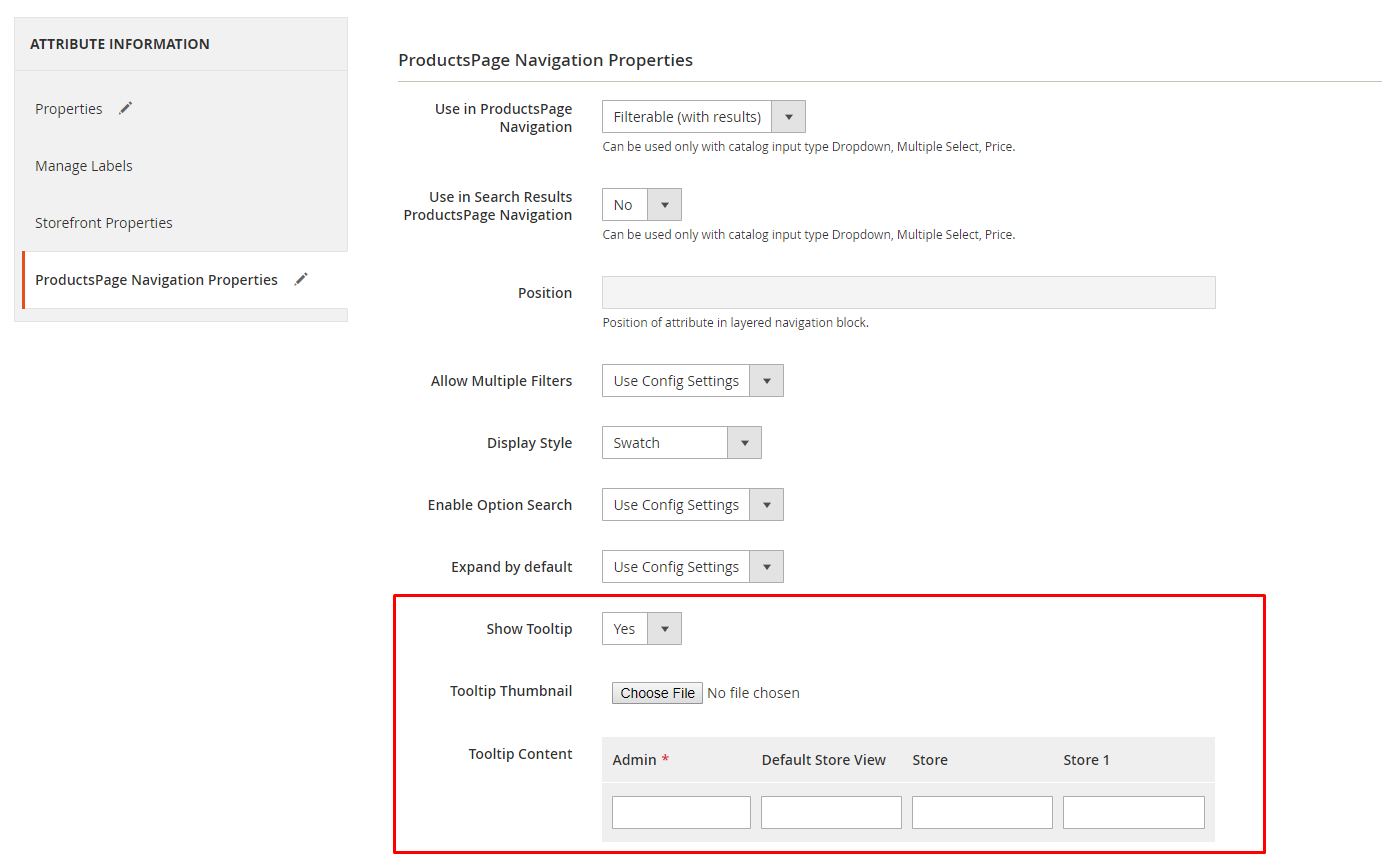
Task: Open the Manage Labels tab
Action: pos(84,166)
